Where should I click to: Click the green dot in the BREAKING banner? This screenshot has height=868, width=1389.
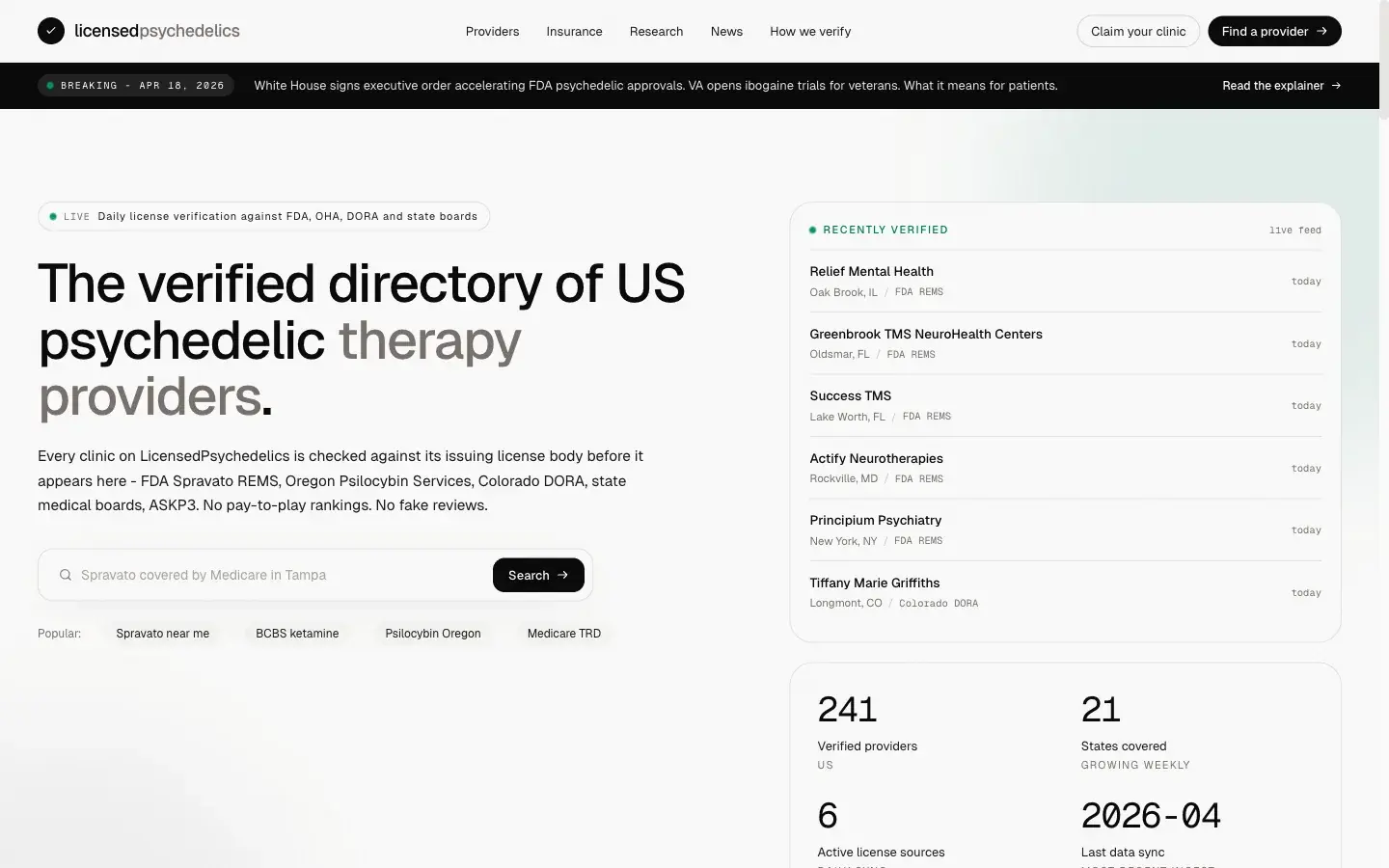pos(50,85)
